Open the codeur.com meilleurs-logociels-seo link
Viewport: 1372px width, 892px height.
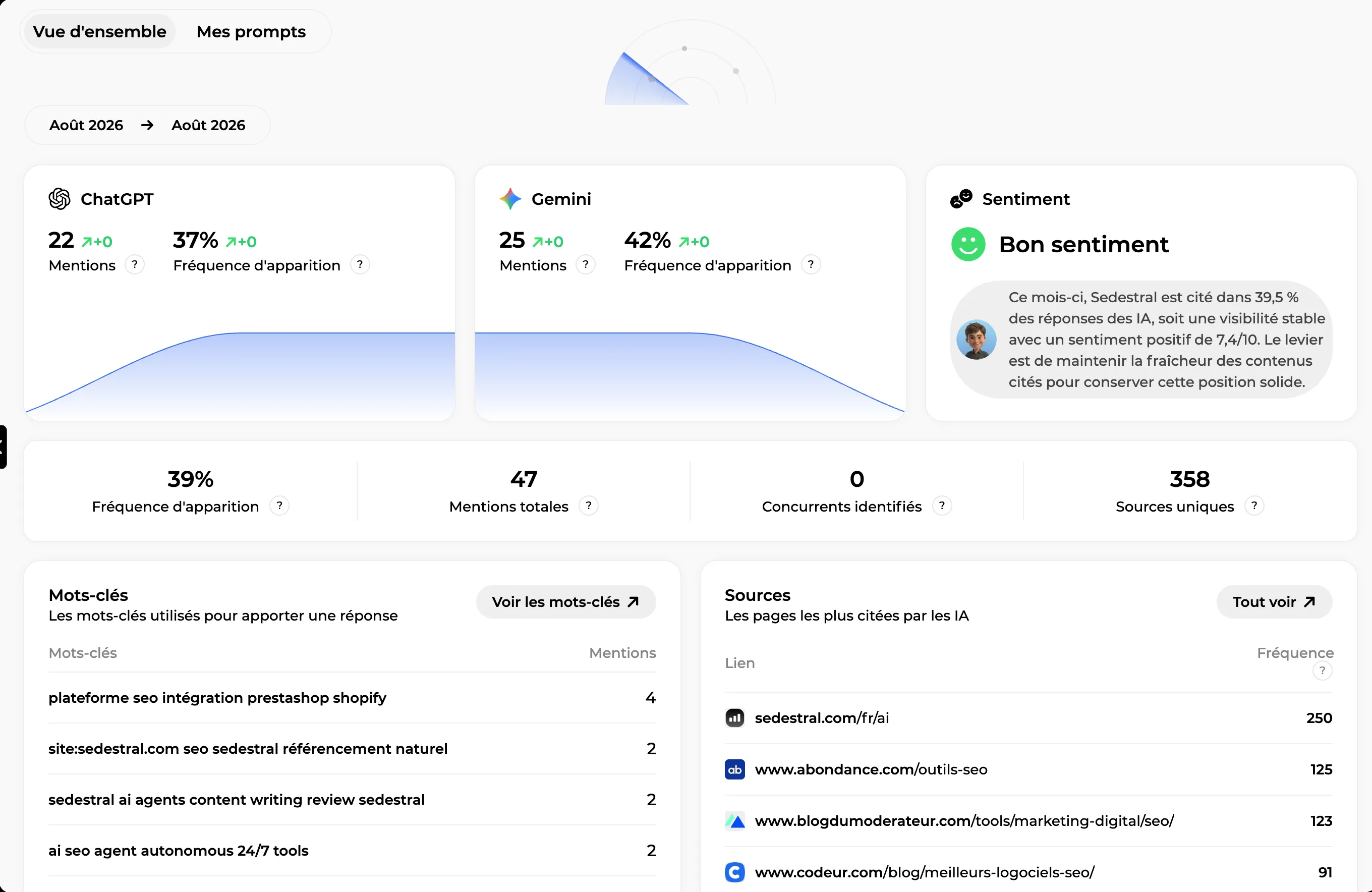(x=924, y=872)
